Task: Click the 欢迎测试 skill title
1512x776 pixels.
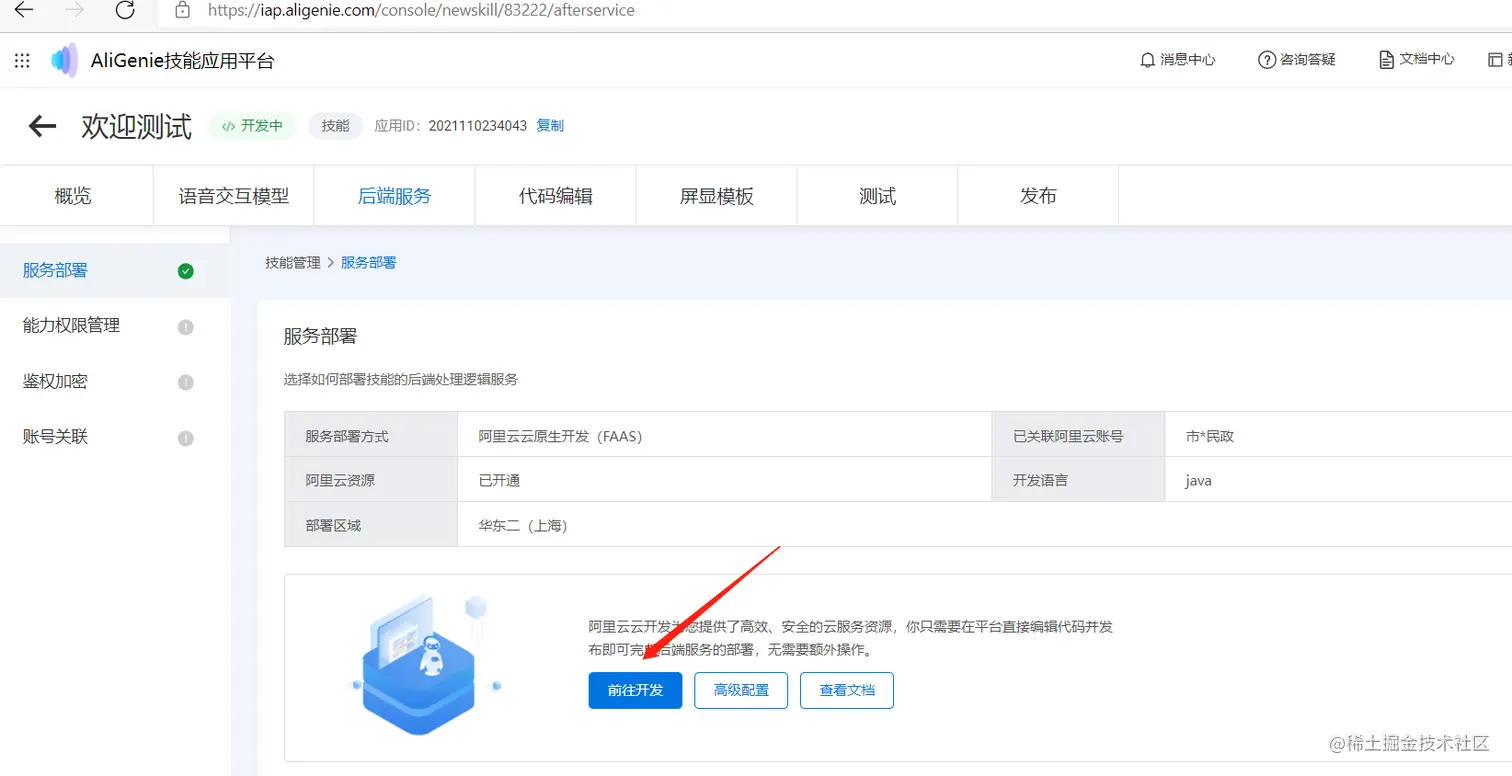Action: coord(137,127)
